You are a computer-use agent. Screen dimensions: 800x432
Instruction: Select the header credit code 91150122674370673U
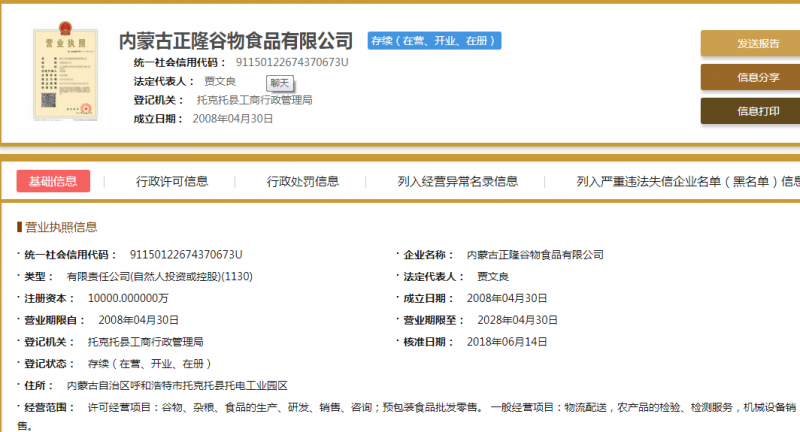292,62
